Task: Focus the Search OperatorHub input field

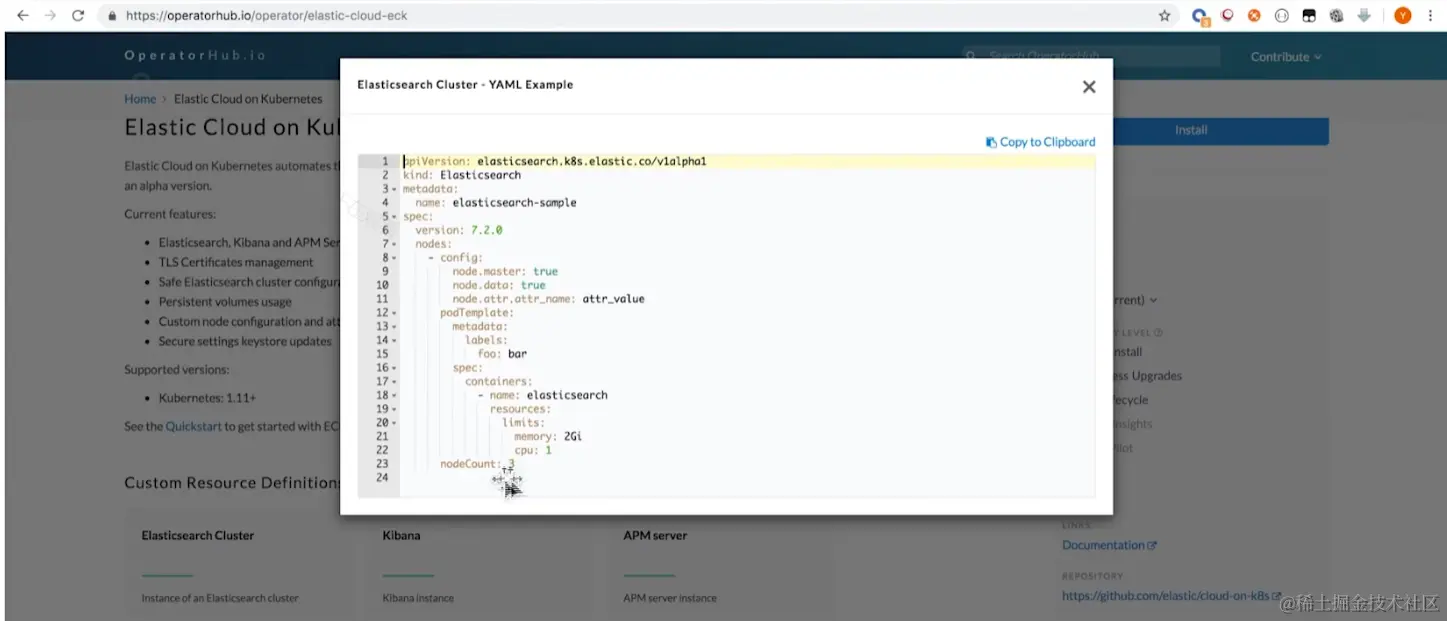Action: pos(1091,56)
